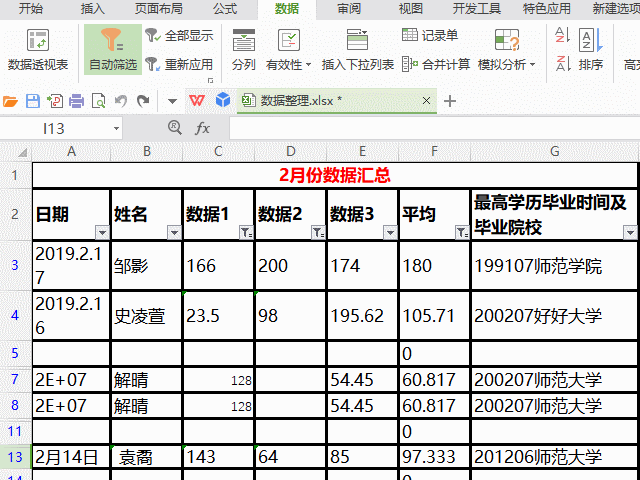
Task: Click the open folder icon
Action: 10,101
